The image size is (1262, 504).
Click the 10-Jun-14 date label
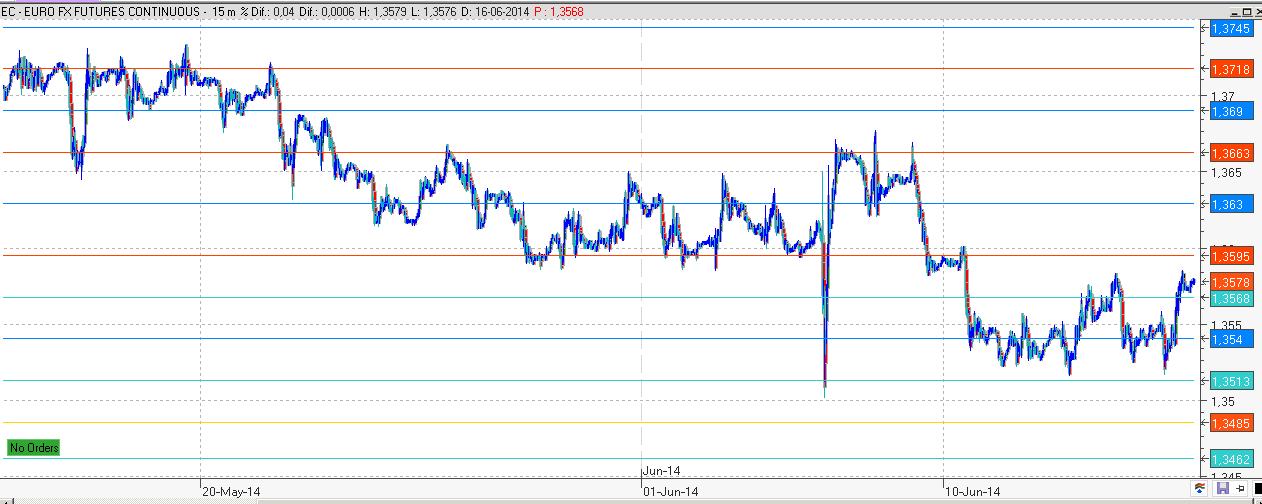coord(974,492)
